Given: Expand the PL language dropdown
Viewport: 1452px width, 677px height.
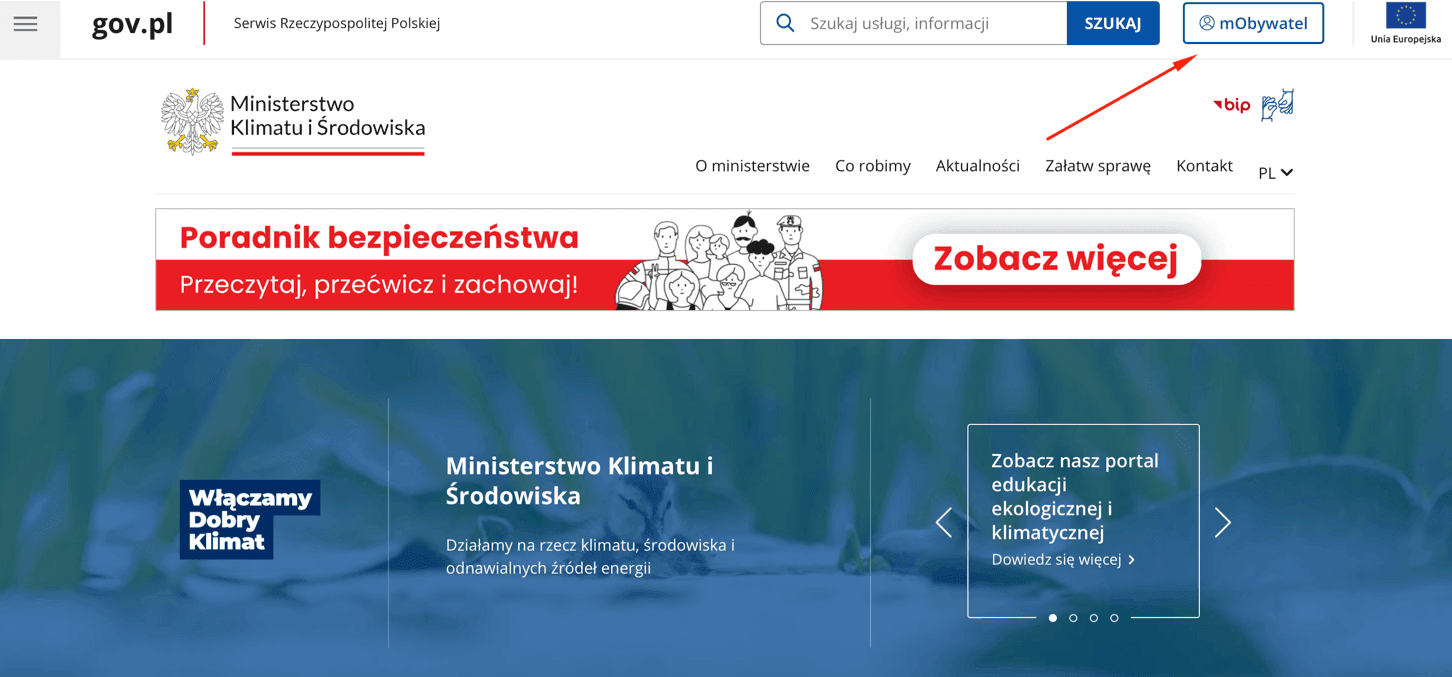Looking at the screenshot, I should [x=1275, y=173].
